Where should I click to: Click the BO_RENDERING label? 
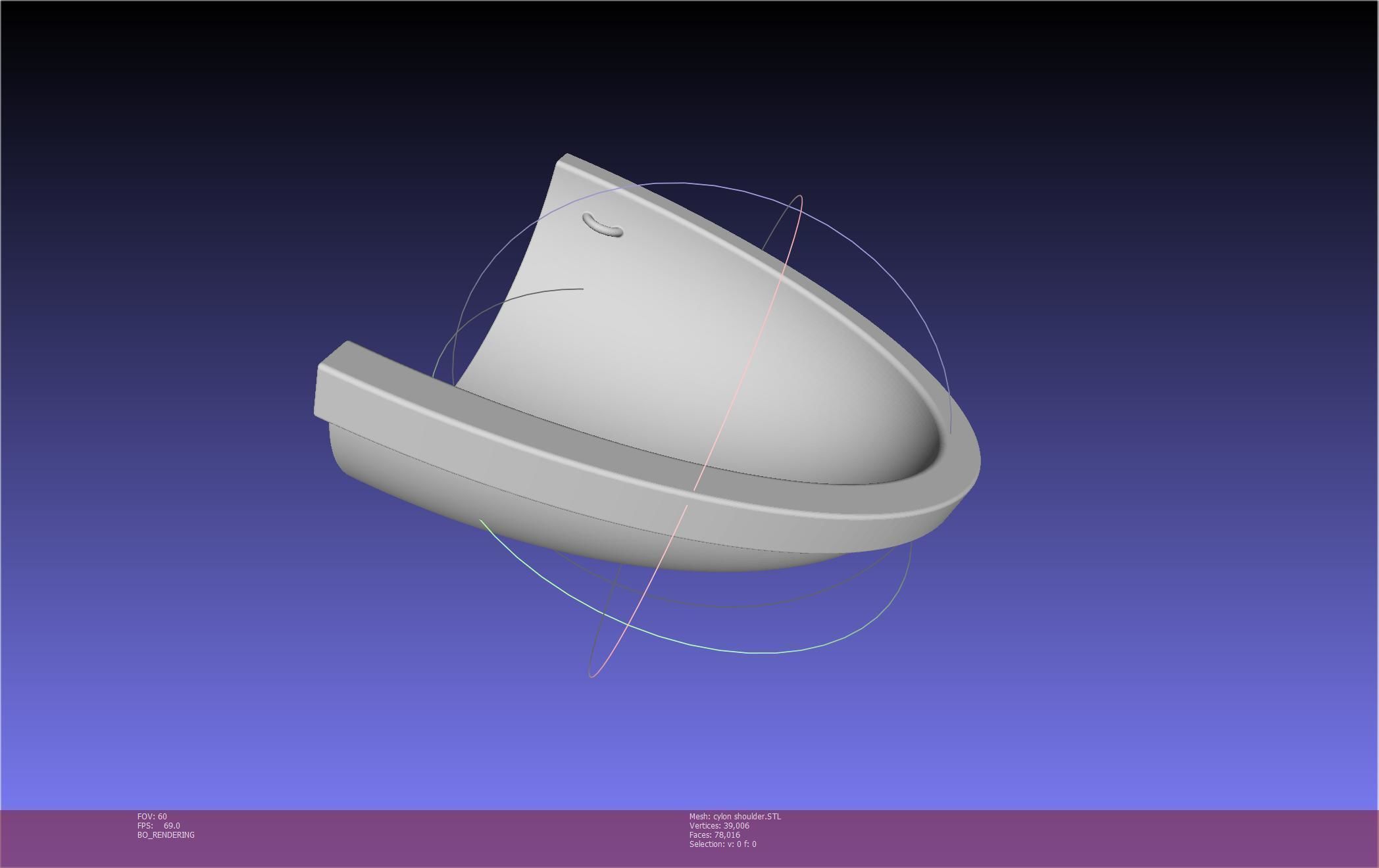pos(166,834)
